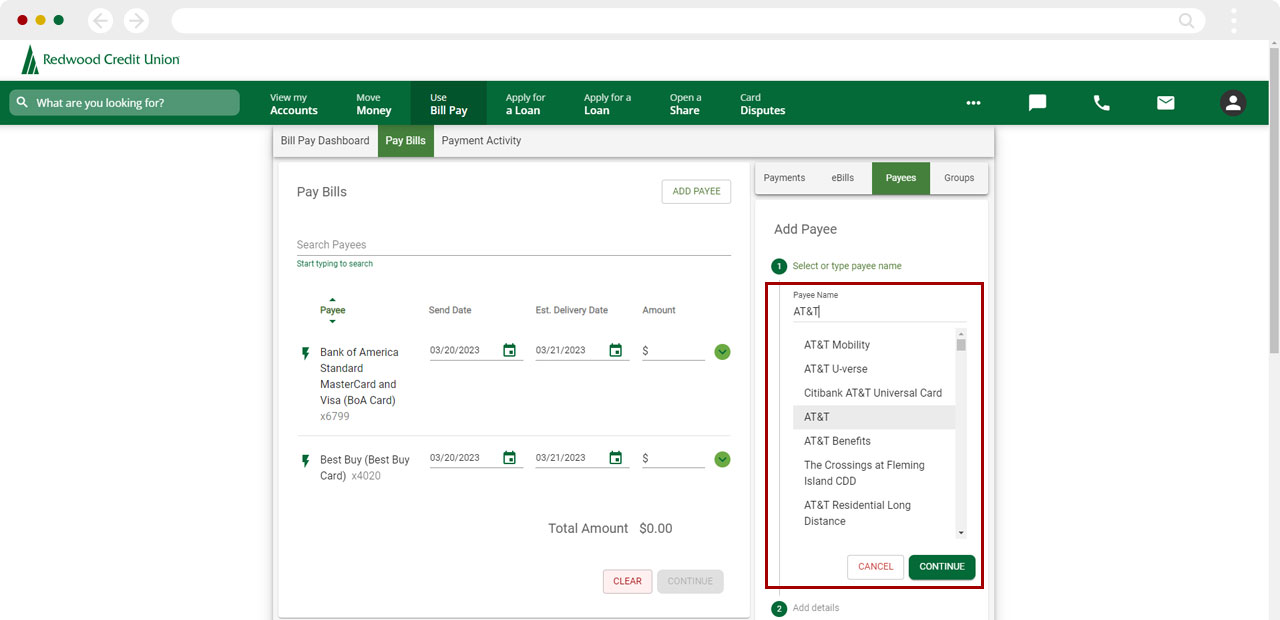Image resolution: width=1280 pixels, height=620 pixels.
Task: Click the red CLEAR button
Action: 627,581
